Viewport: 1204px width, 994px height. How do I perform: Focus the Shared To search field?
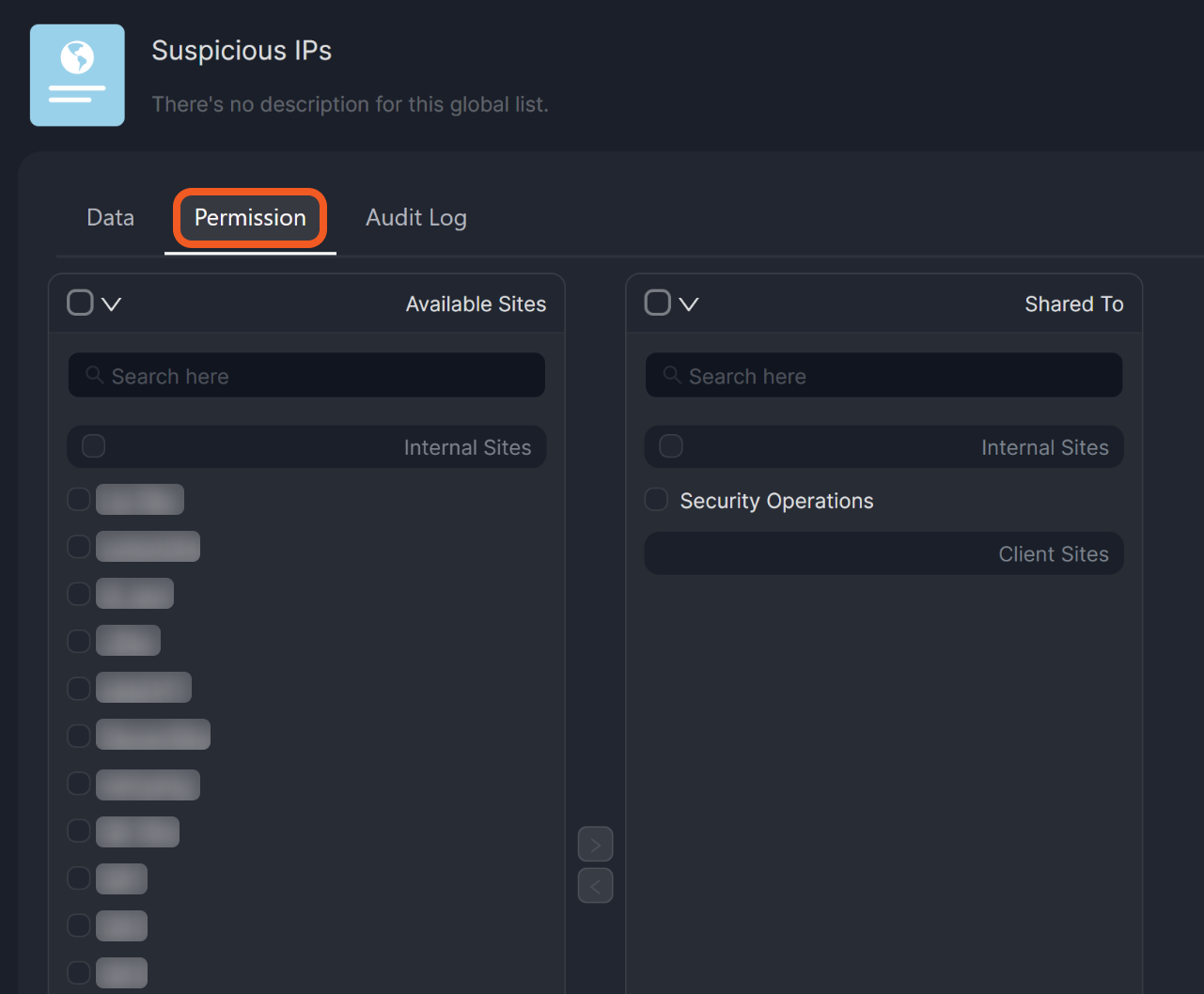(x=898, y=376)
